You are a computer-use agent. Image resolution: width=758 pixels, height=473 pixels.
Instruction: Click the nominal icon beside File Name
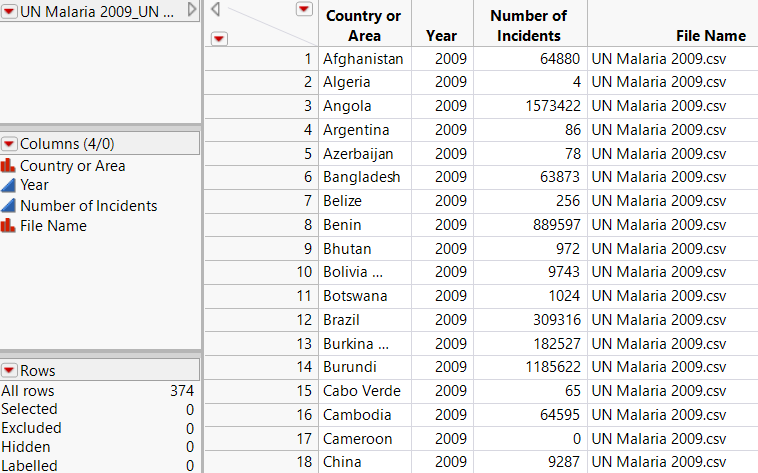(9, 226)
